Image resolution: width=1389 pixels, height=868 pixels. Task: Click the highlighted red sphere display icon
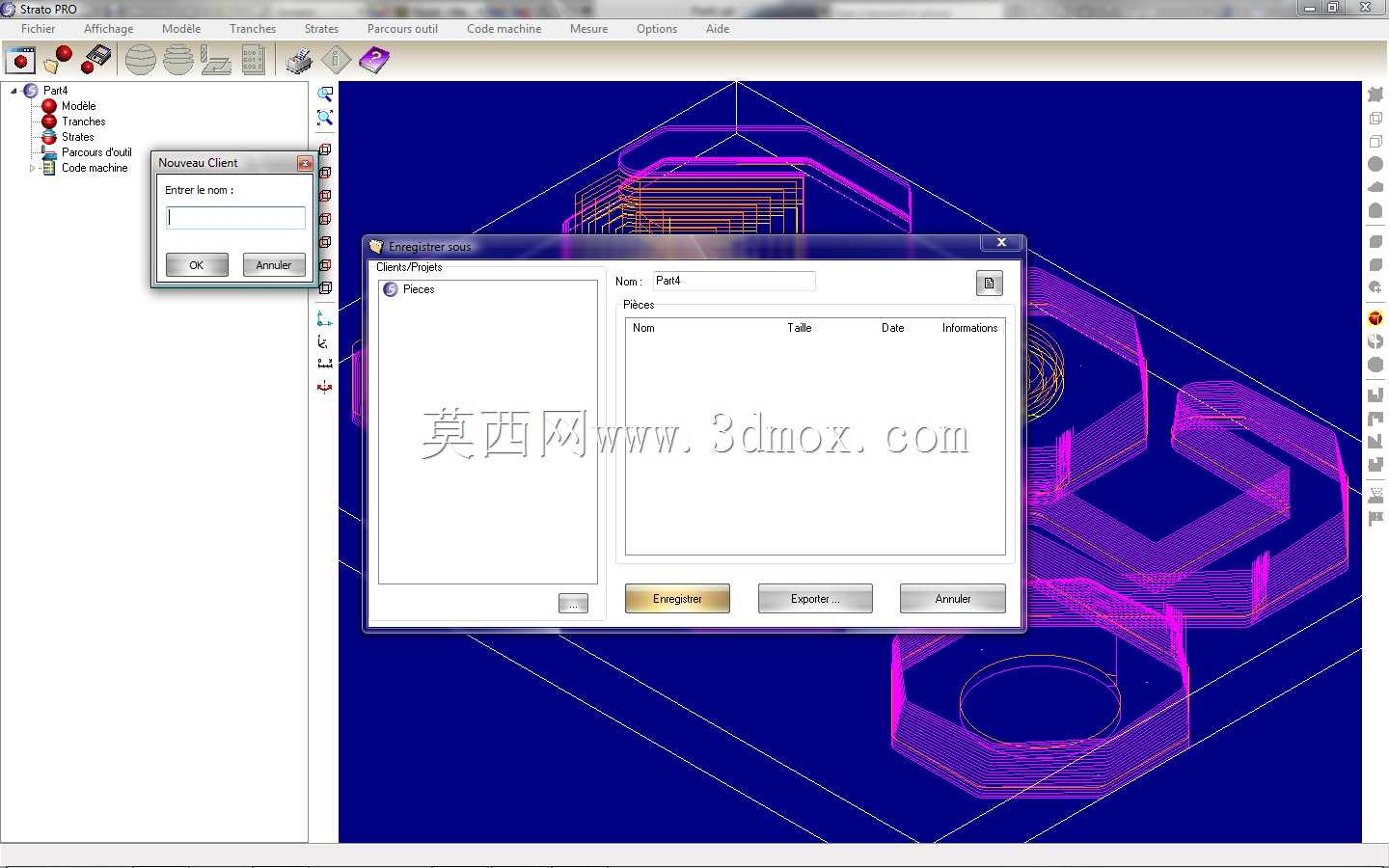coord(1375,318)
